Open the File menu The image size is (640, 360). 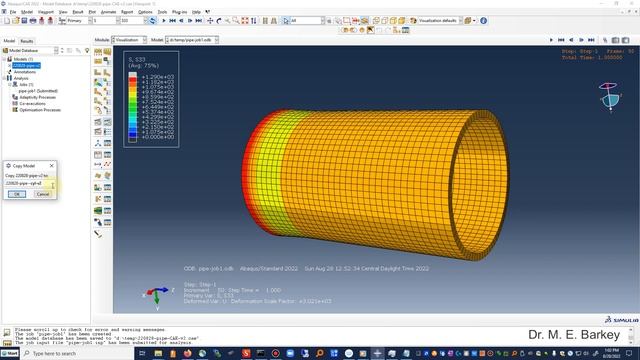[13, 12]
